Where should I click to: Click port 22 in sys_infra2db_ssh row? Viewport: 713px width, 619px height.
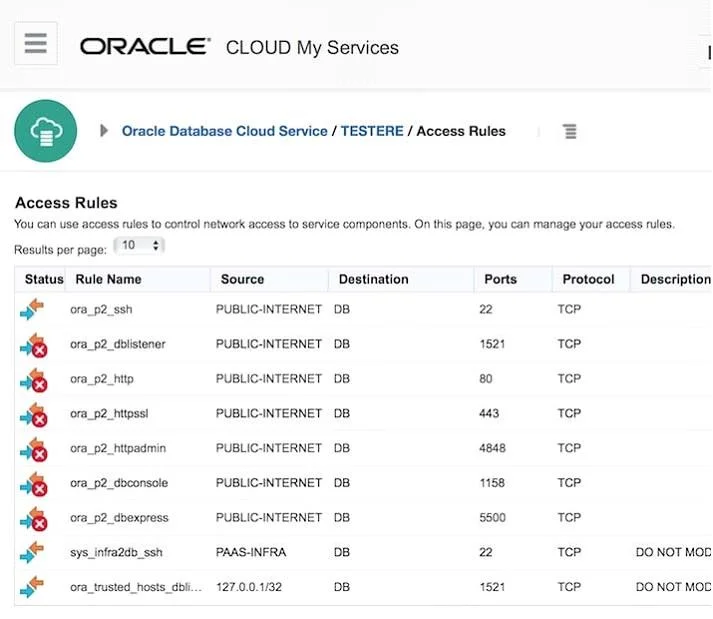pyautogui.click(x=486, y=552)
